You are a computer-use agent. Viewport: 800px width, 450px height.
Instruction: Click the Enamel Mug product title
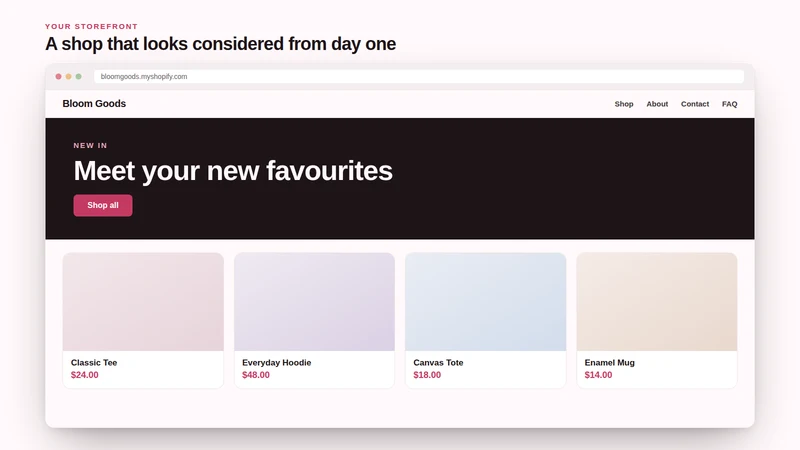609,362
